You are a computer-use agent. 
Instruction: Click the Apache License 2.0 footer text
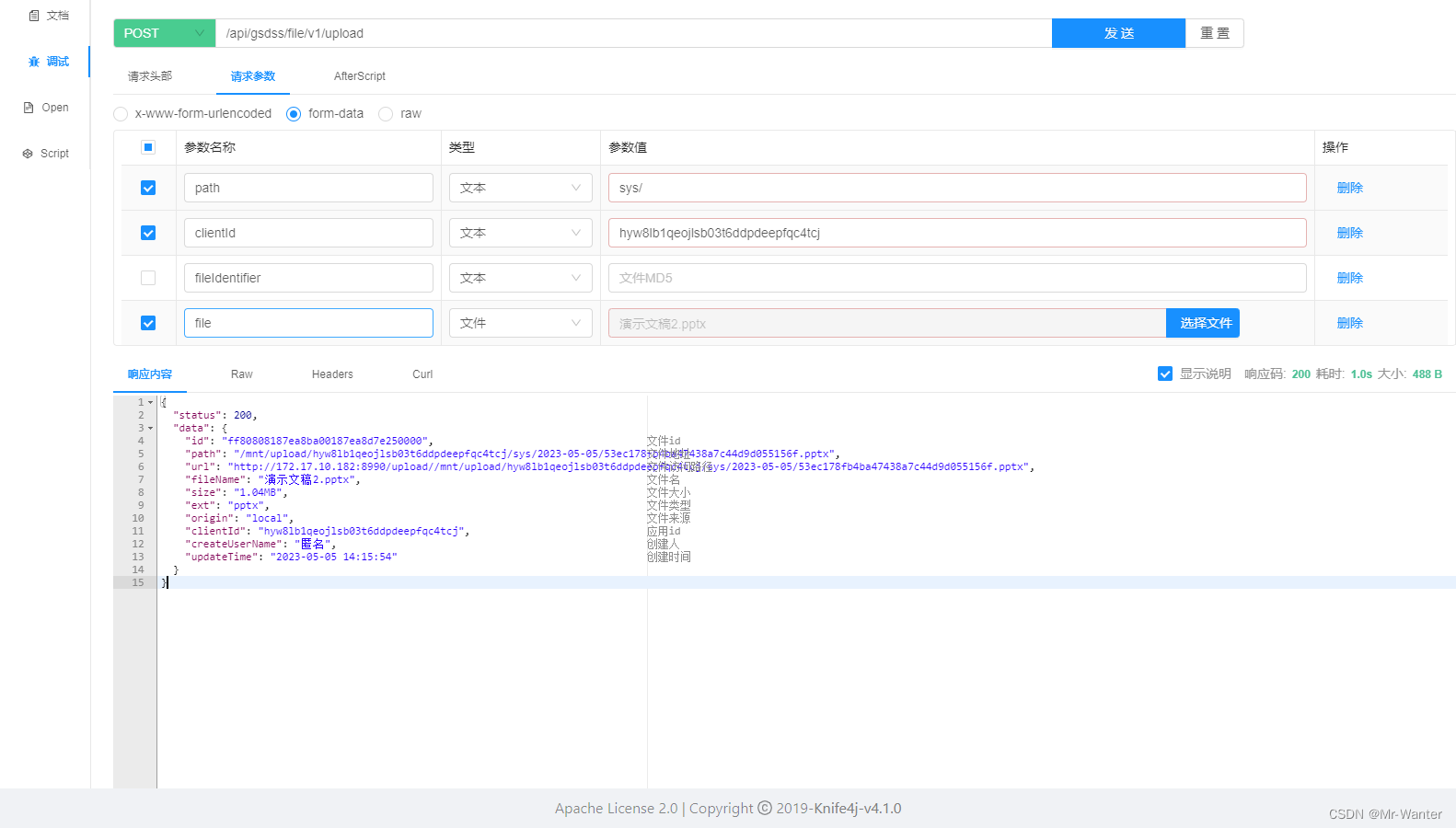[x=616, y=809]
